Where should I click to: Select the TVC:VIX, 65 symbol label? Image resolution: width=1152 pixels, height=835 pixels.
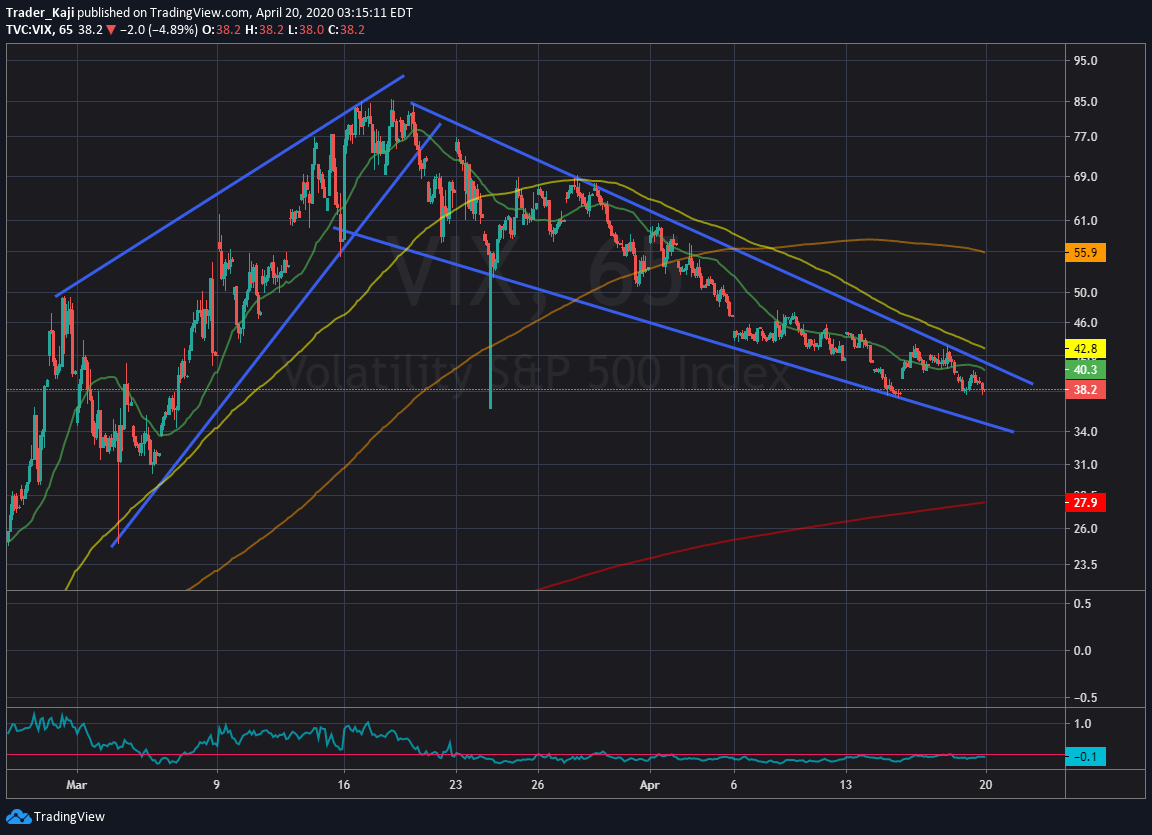39,30
